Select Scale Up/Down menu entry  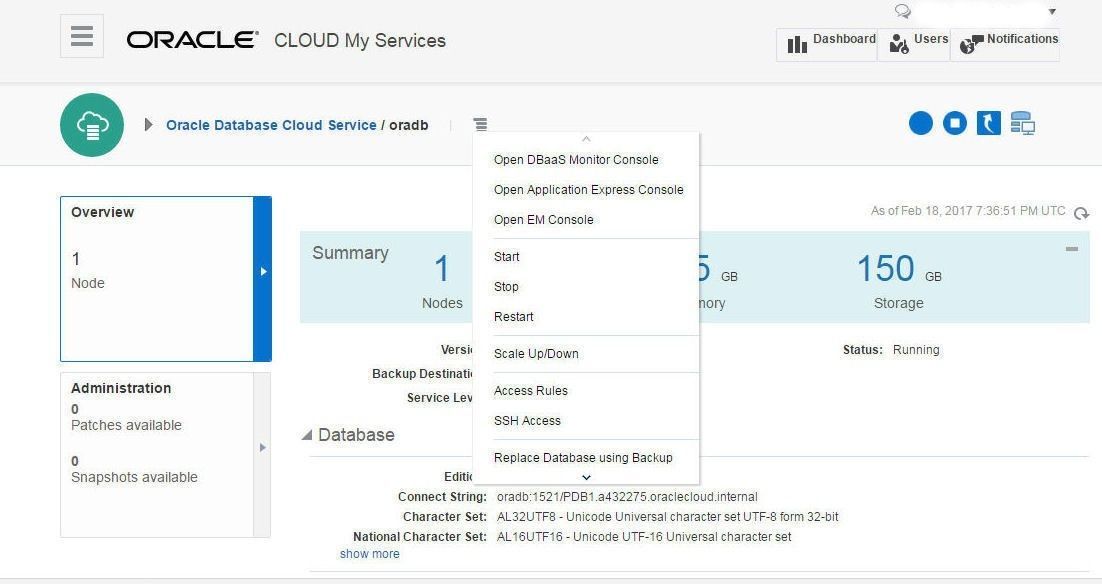(536, 353)
